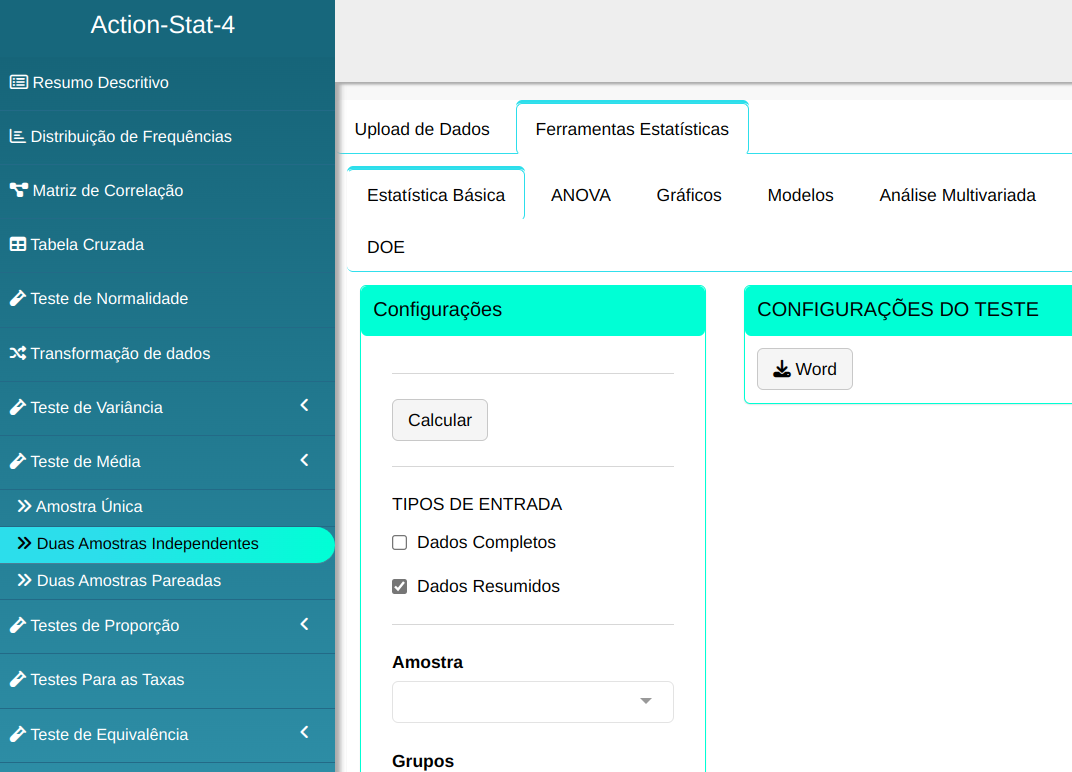Switch to the Upload de Dados tab

(x=422, y=129)
